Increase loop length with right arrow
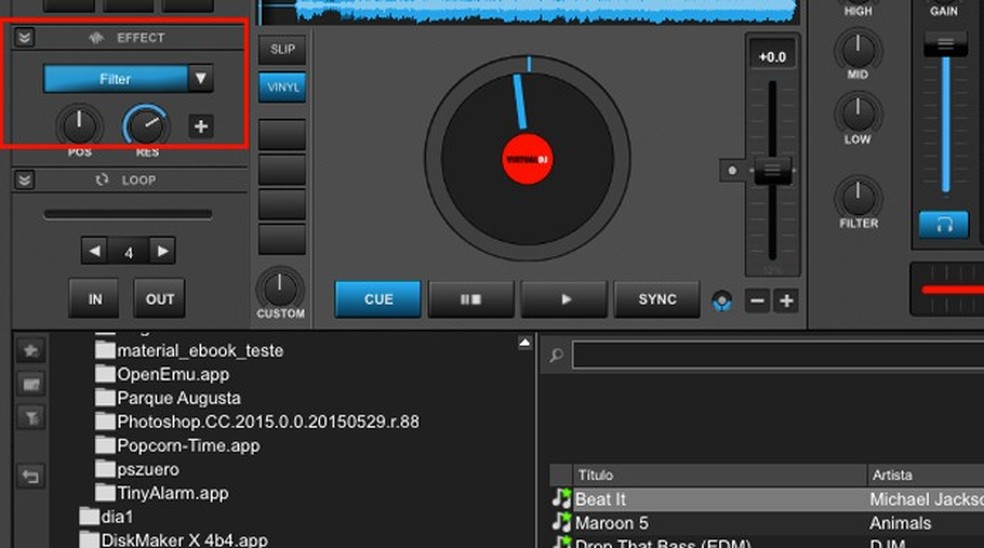 click(163, 251)
